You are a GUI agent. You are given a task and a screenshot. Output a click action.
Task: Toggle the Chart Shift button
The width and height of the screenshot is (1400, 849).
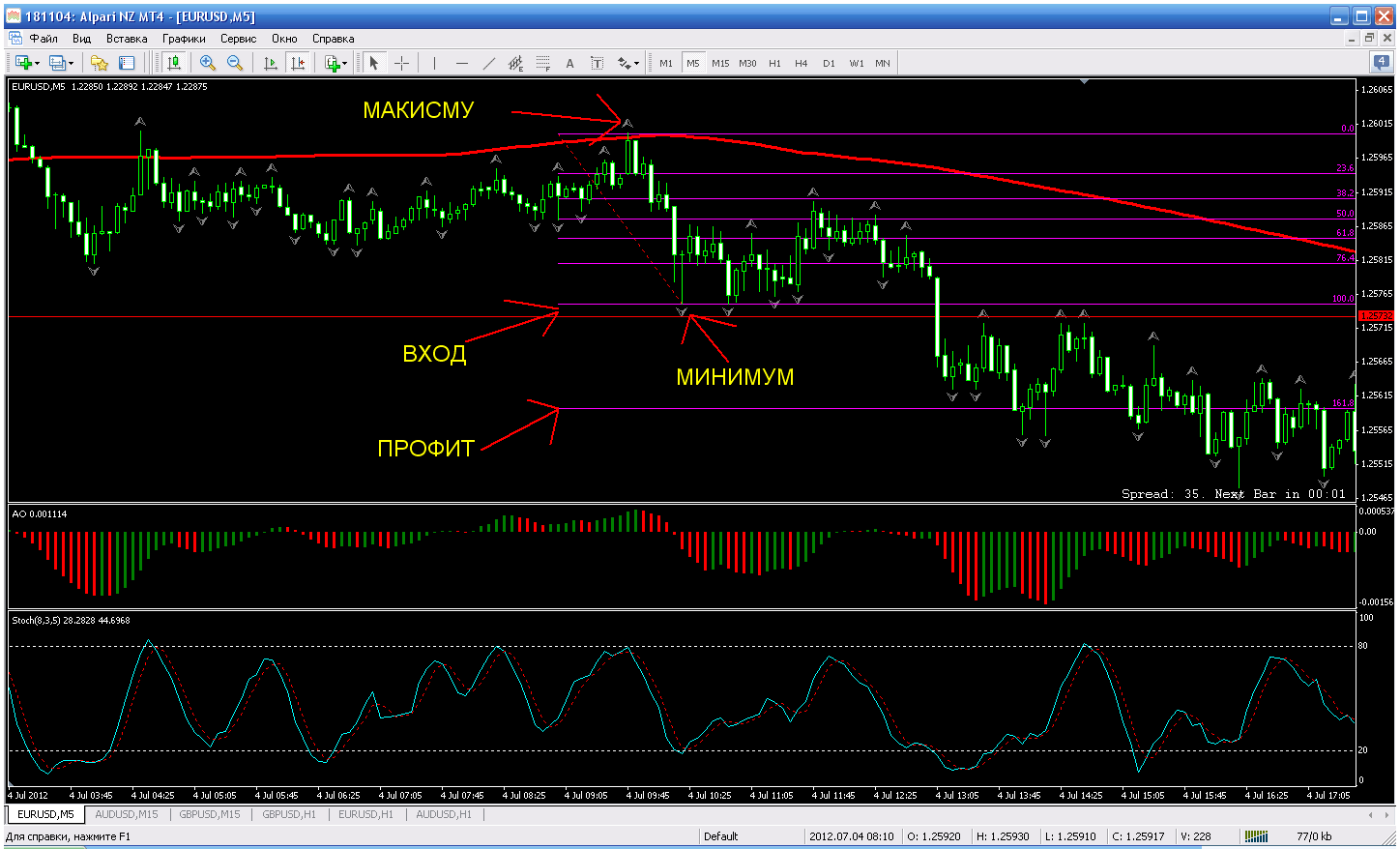pyautogui.click(x=298, y=63)
